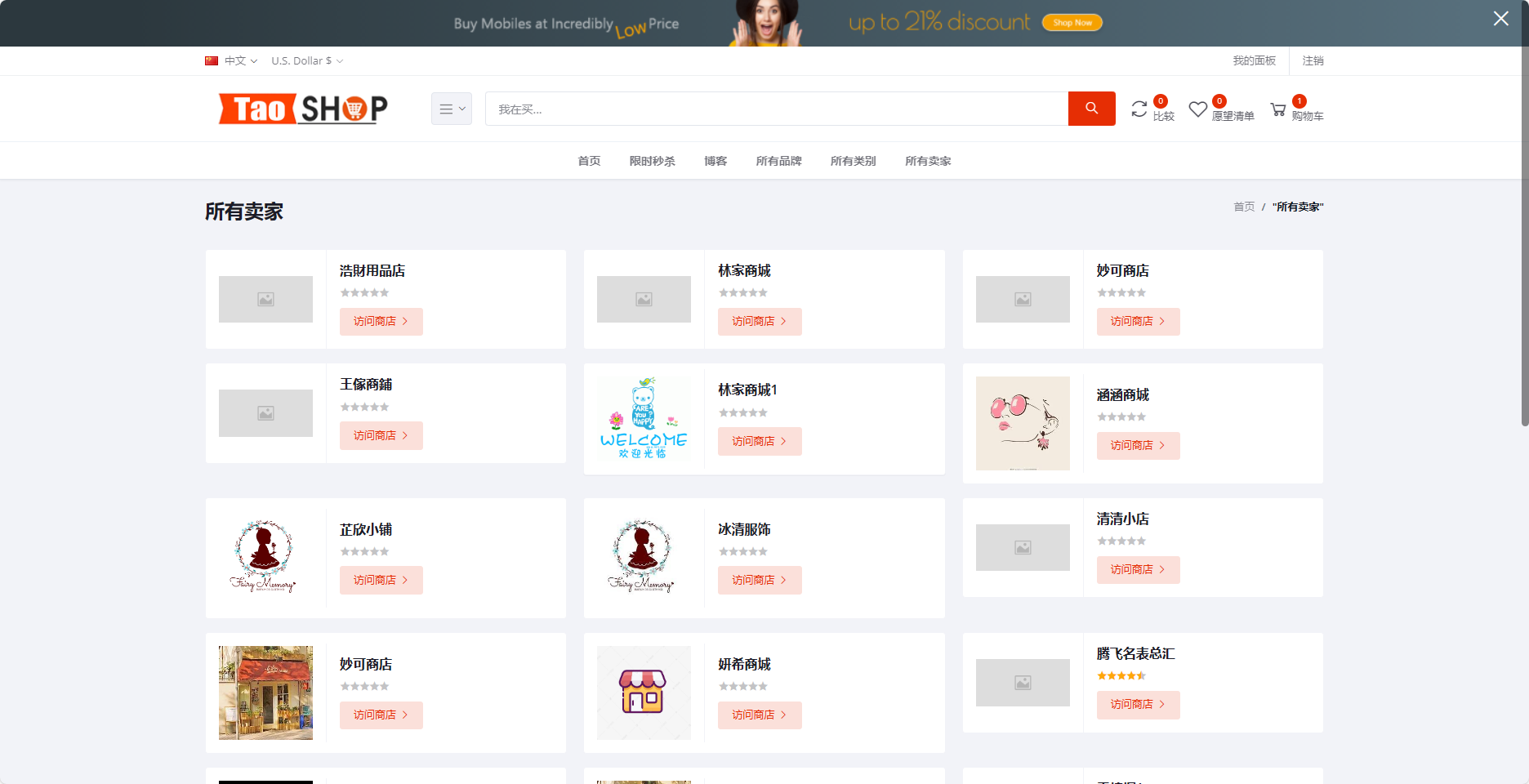Click the 林家商城1 welcome bear thumbnail
Screen dimensions: 1529x784
[x=644, y=418]
